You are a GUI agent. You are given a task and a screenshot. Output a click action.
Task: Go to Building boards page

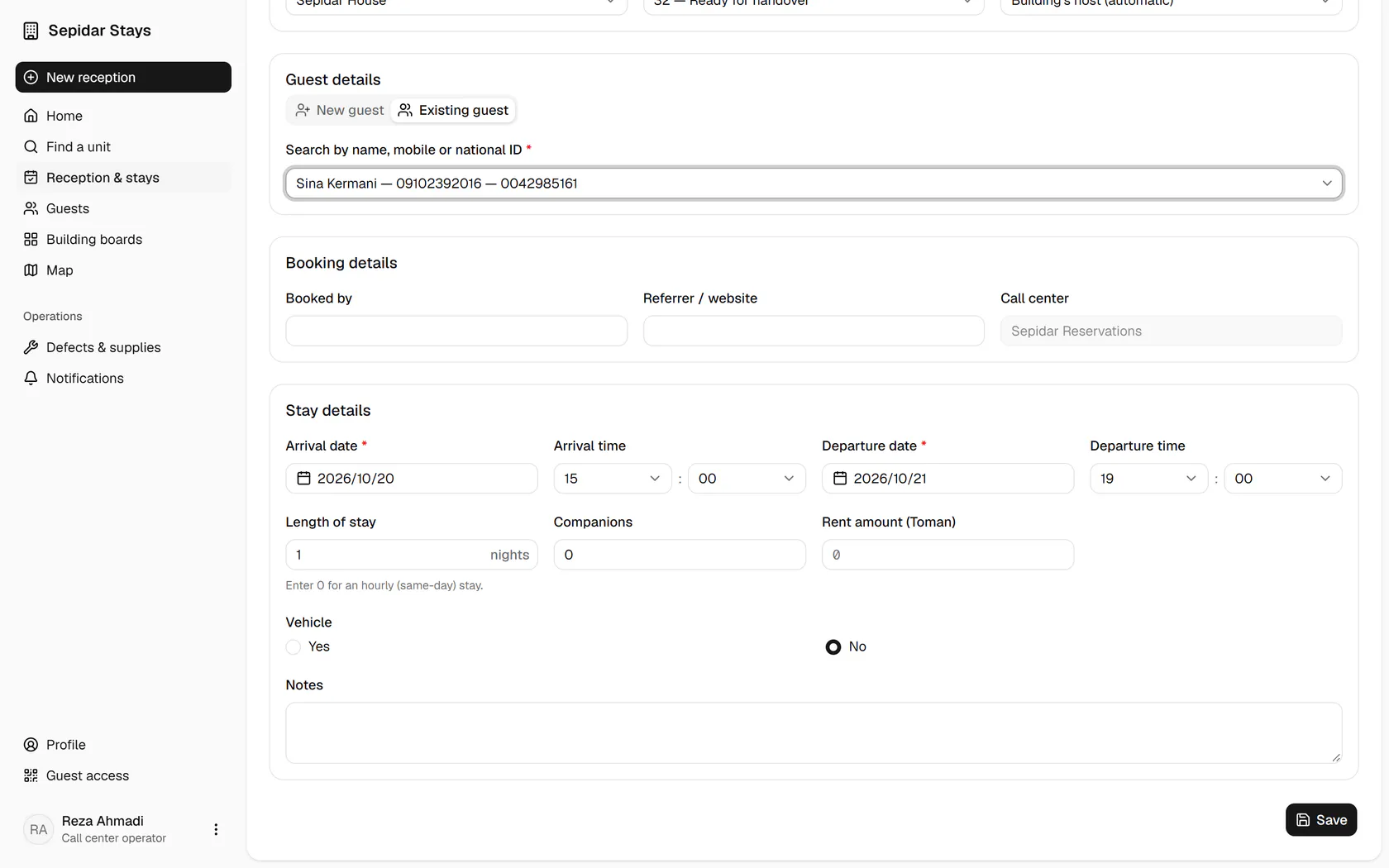(x=123, y=239)
